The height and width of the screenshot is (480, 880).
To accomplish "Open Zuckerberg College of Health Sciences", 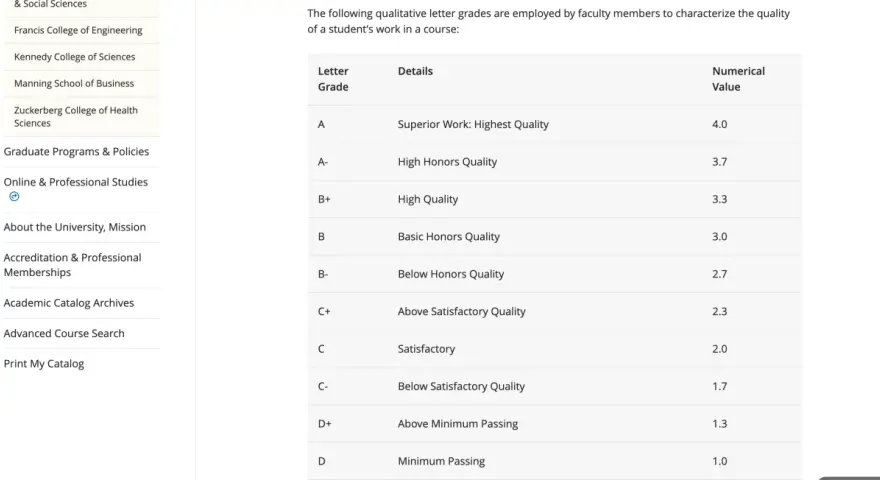I will coord(76,117).
